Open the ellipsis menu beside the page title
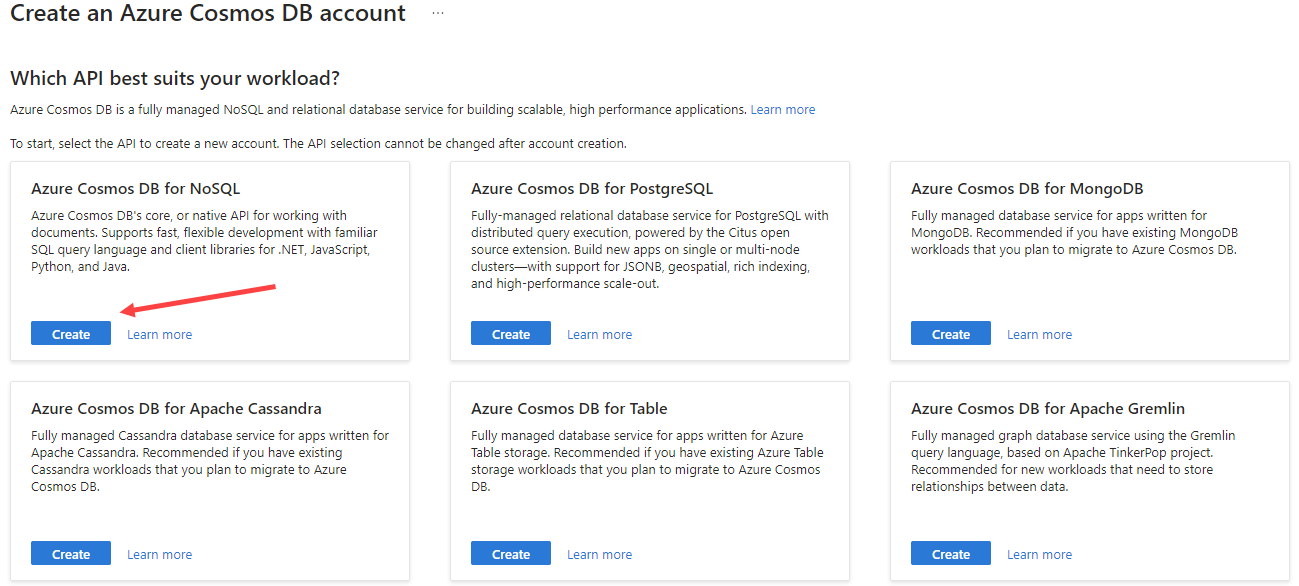1299x586 pixels. pyautogui.click(x=437, y=14)
